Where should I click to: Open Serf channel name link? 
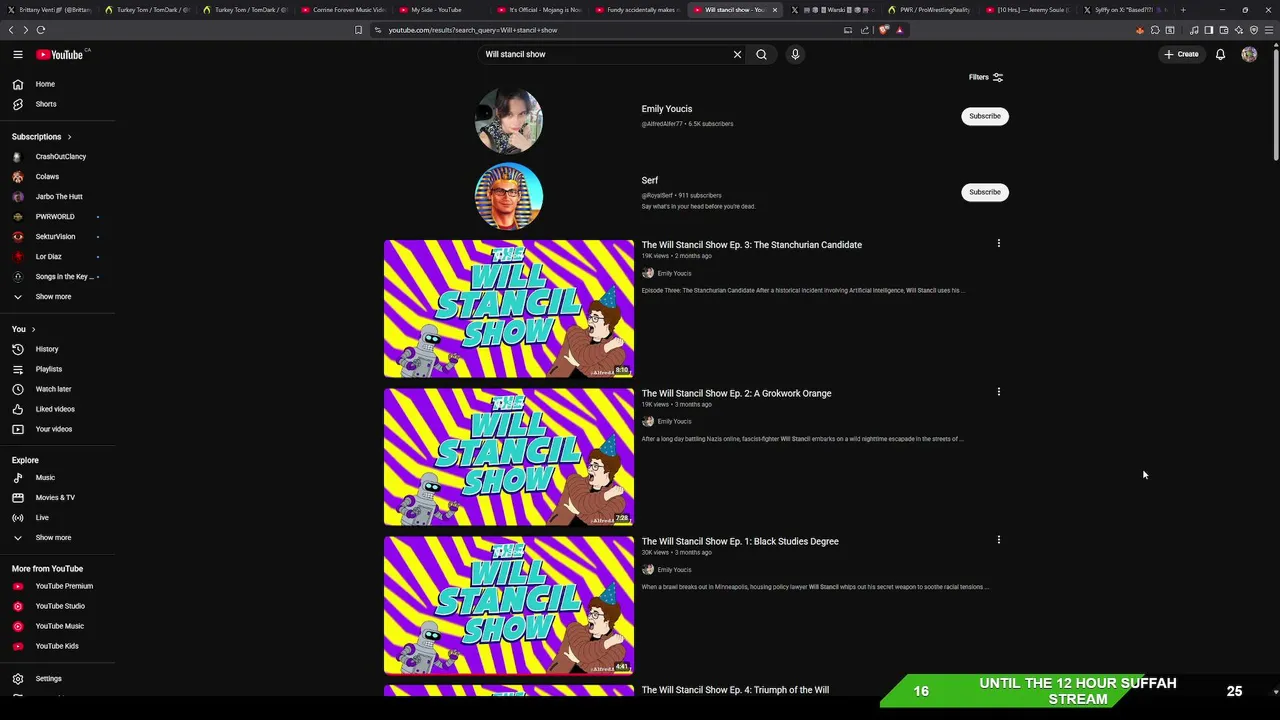tap(650, 181)
